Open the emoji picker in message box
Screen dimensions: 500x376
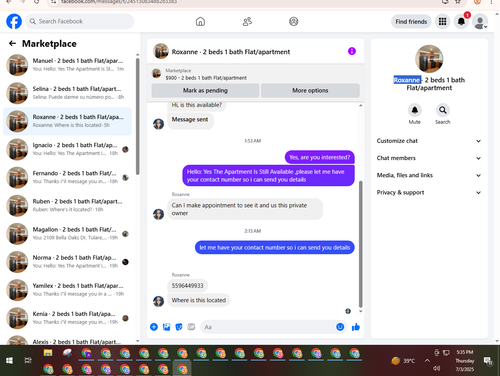click(x=340, y=327)
